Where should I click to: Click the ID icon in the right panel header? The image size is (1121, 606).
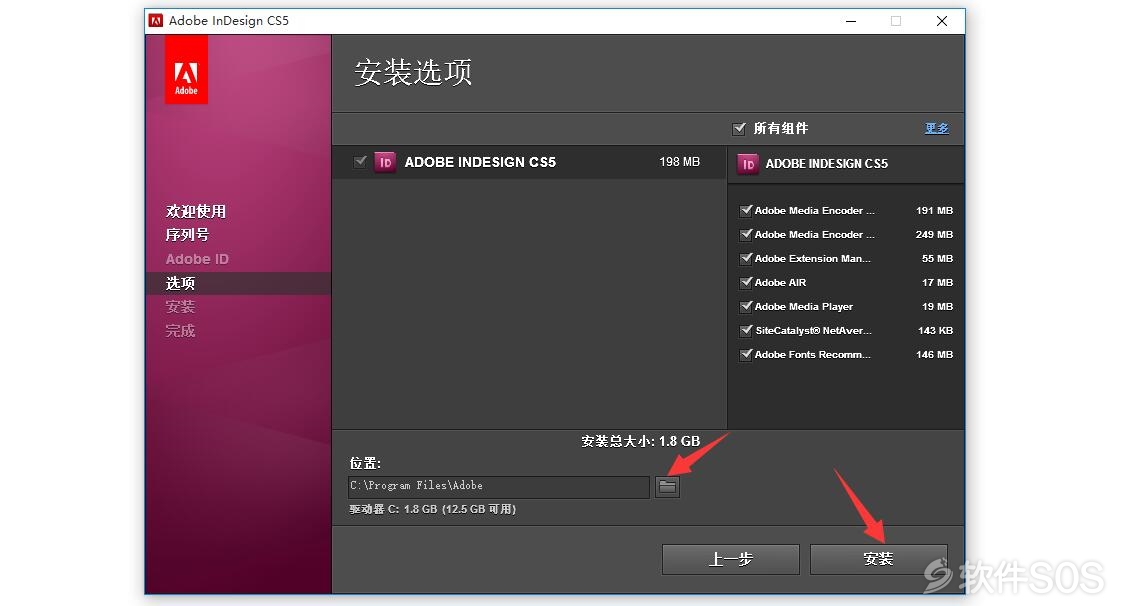coord(748,164)
